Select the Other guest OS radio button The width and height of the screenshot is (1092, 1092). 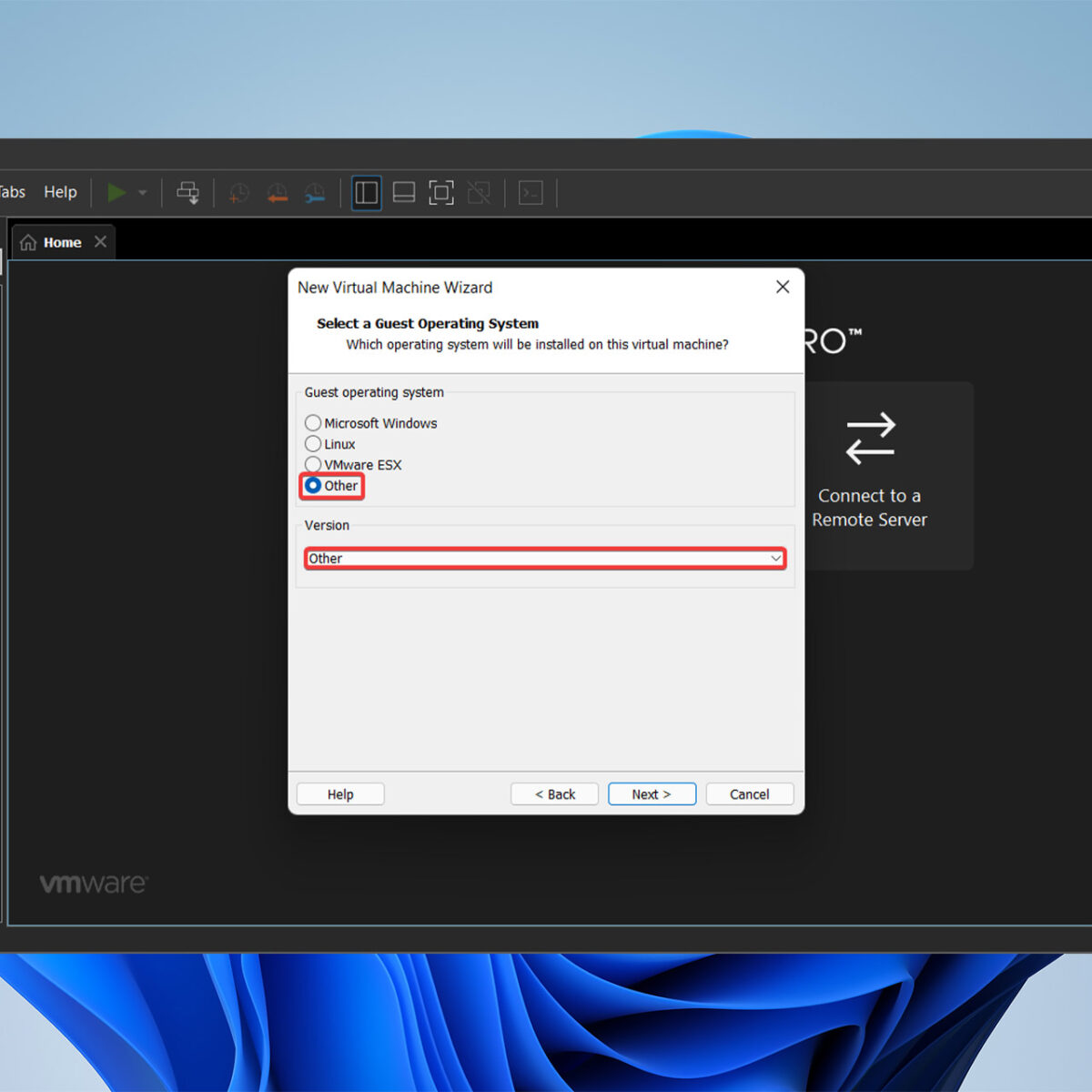point(313,486)
